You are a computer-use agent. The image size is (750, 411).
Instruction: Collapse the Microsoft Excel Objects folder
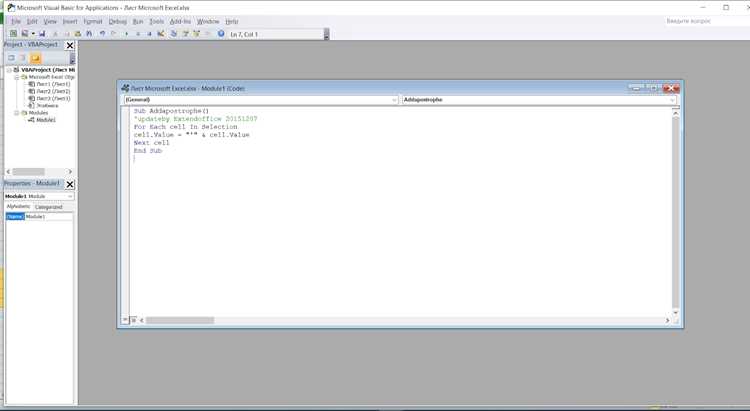[16, 77]
